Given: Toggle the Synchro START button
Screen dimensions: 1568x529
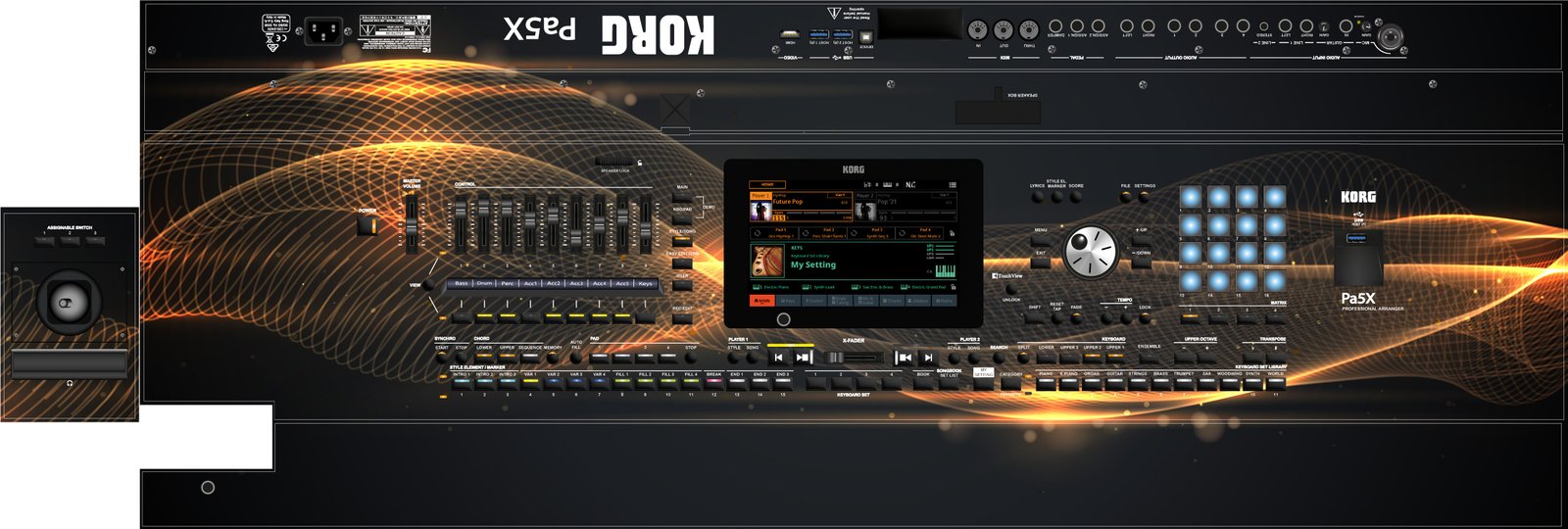Looking at the screenshot, I should [441, 359].
